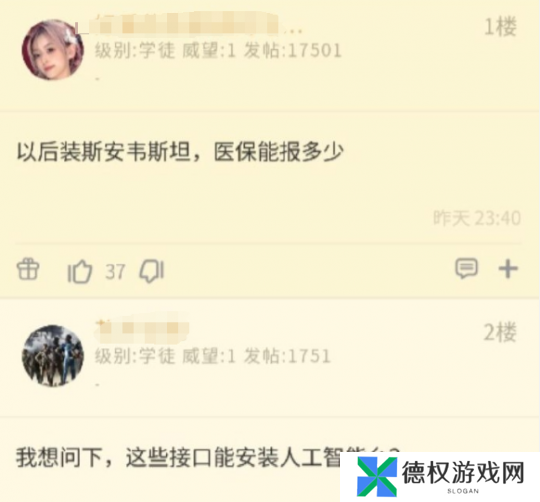Open the comment reply icon
Image resolution: width=540 pixels, height=502 pixels.
pyautogui.click(x=467, y=268)
